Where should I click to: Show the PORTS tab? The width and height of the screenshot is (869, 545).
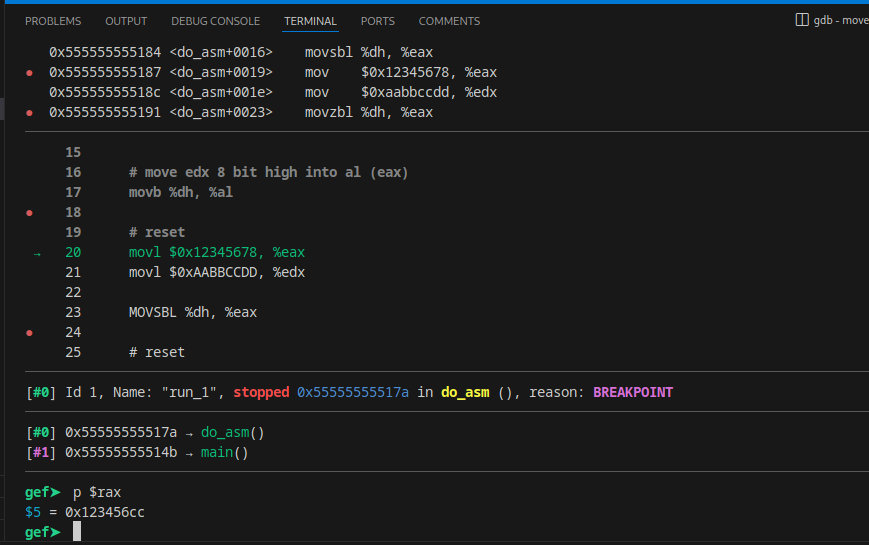[x=378, y=21]
